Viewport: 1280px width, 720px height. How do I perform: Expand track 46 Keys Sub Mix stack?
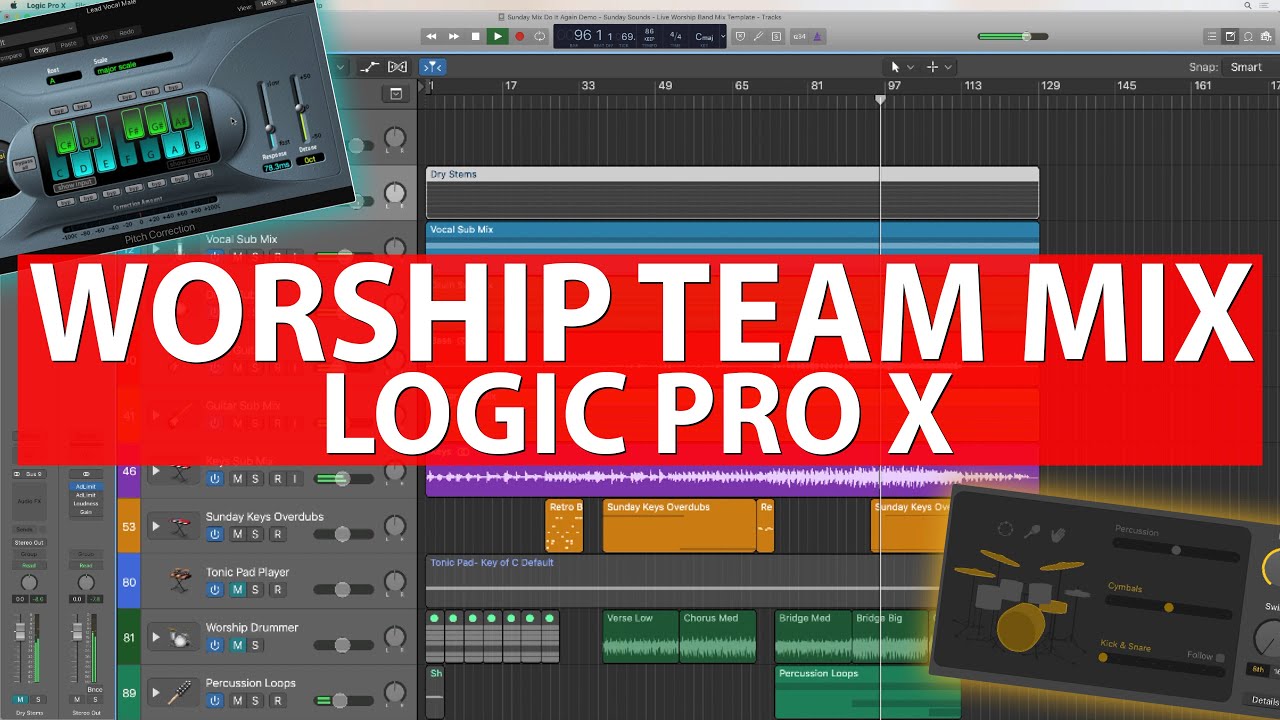coord(155,471)
